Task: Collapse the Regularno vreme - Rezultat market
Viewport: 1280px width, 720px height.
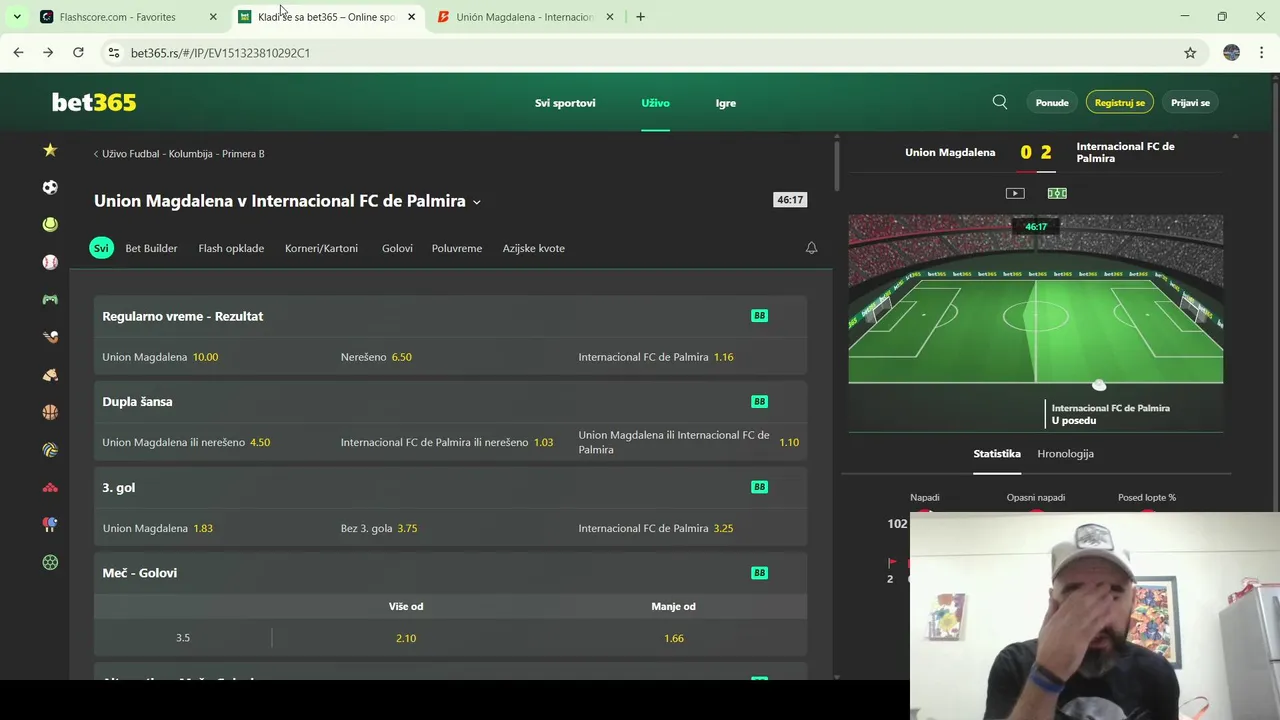Action: pos(450,316)
